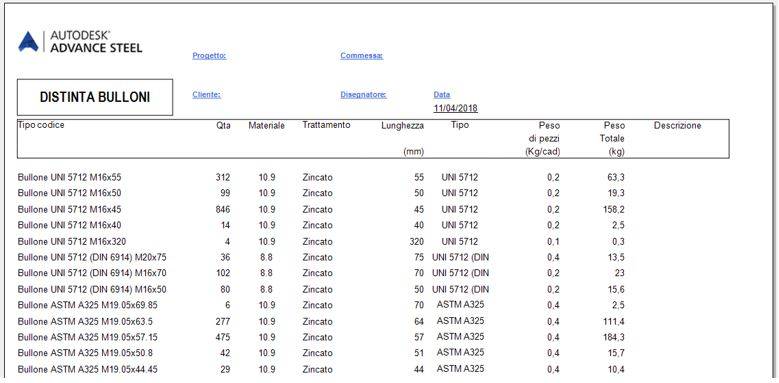
Task: Click the Lunghezza column header
Action: click(402, 126)
